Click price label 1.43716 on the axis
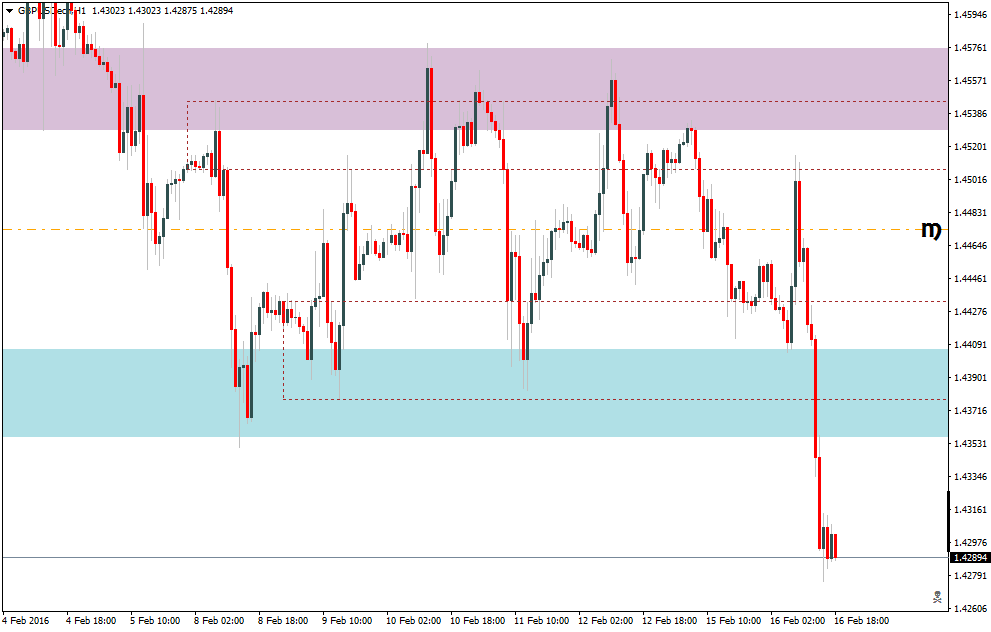 [970, 410]
